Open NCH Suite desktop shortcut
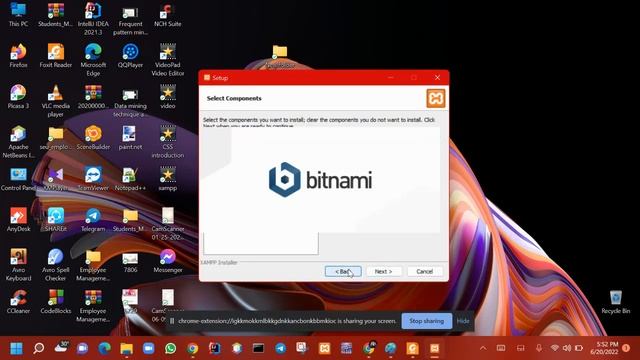640x360 pixels. [167, 15]
